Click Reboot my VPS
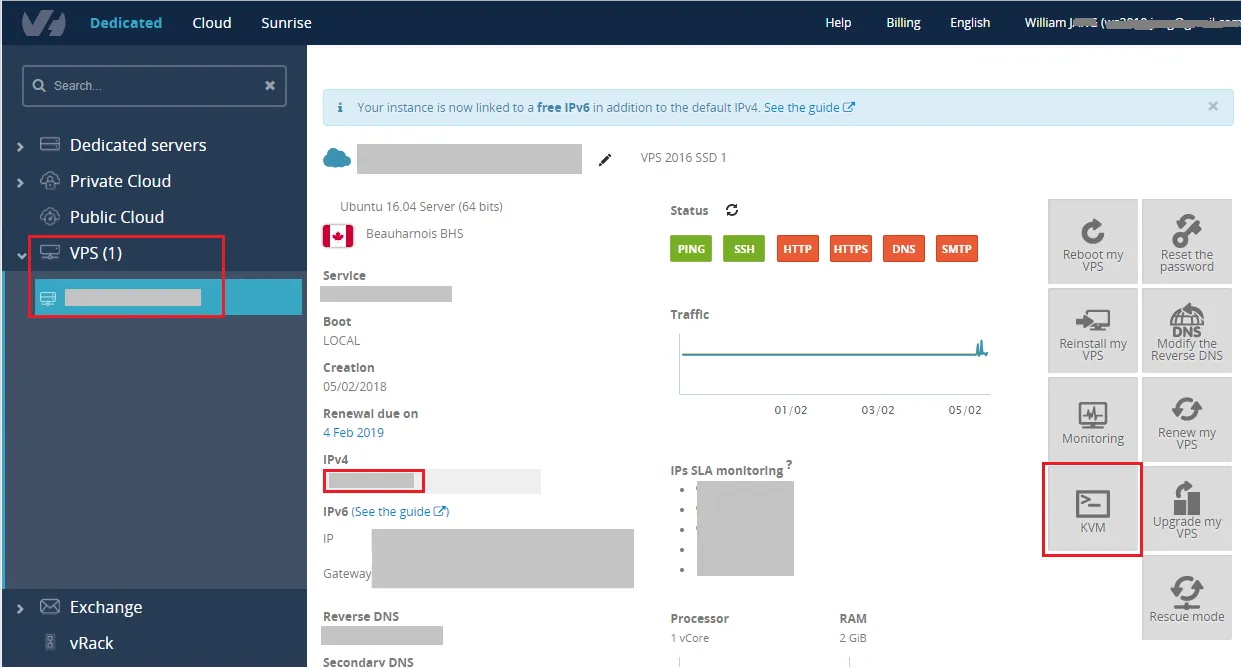The height and width of the screenshot is (668, 1241). pos(1093,243)
